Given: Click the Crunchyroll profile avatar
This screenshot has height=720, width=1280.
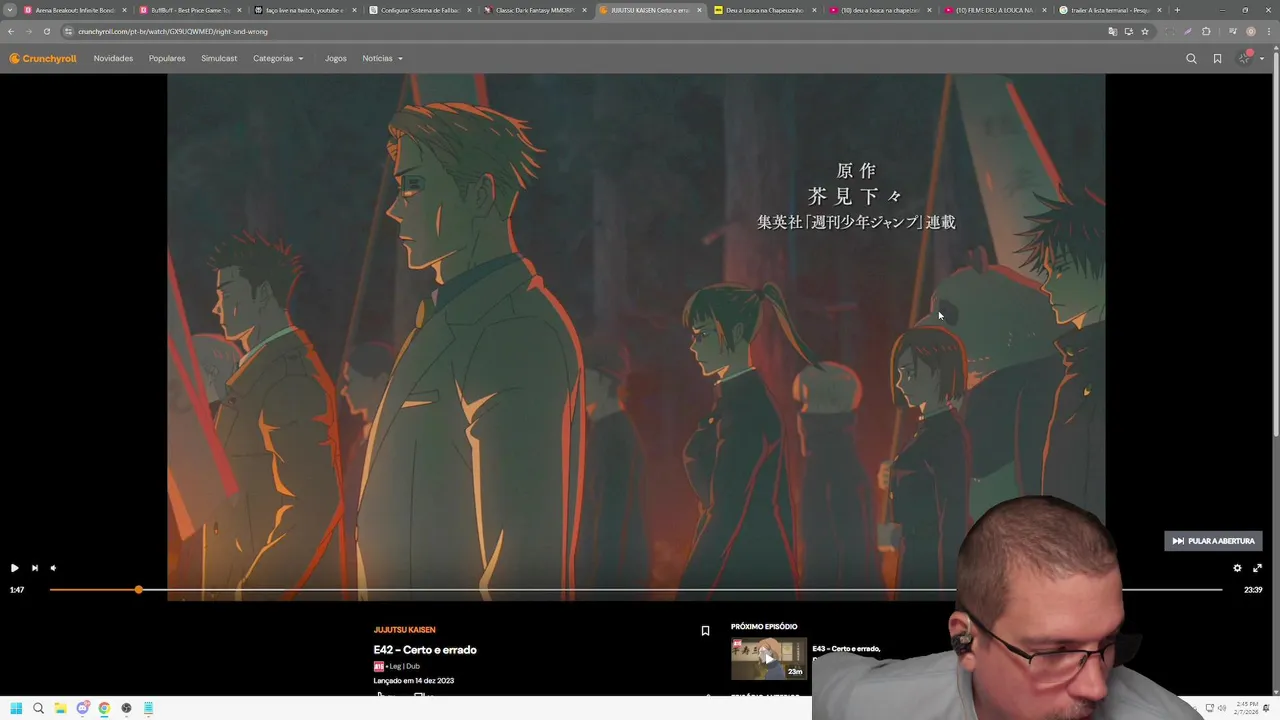Looking at the screenshot, I should pyautogui.click(x=1245, y=59).
